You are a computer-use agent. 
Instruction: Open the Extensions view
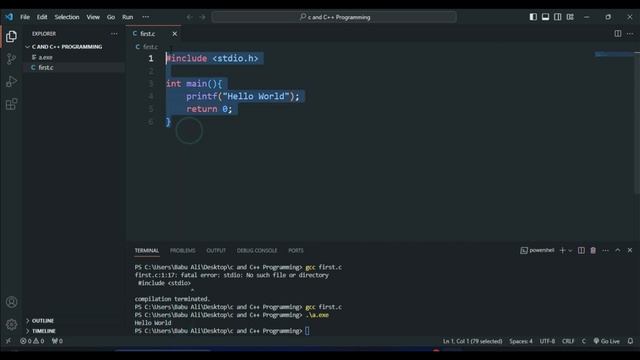[11, 104]
